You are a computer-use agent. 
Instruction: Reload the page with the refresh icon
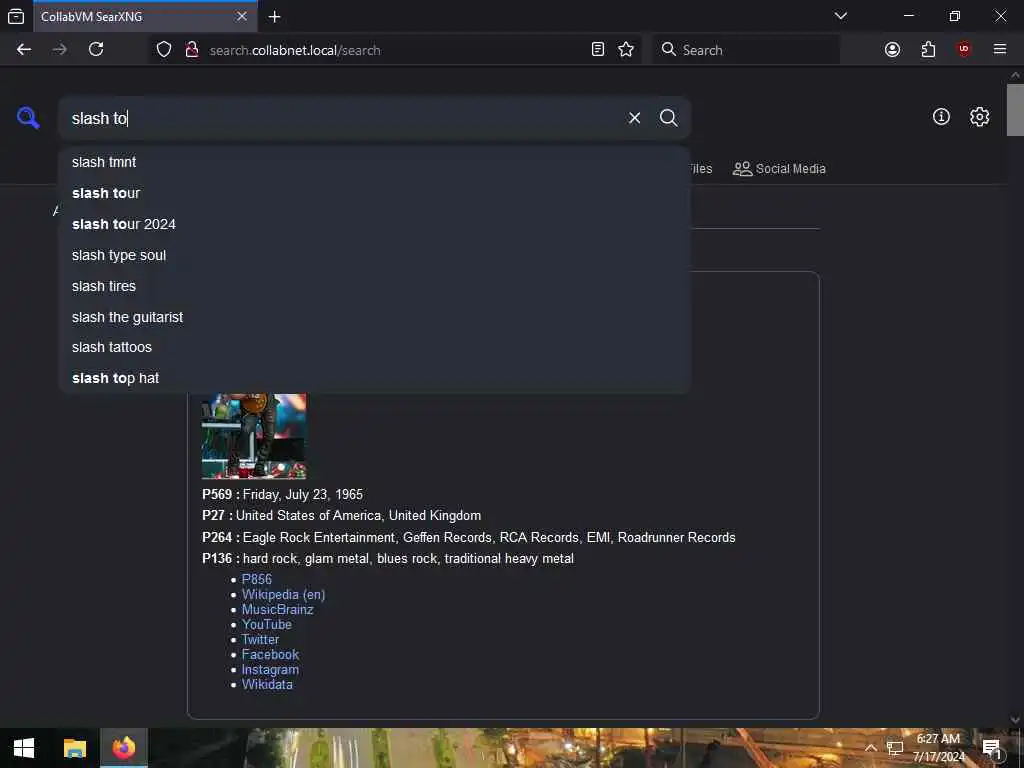click(96, 50)
